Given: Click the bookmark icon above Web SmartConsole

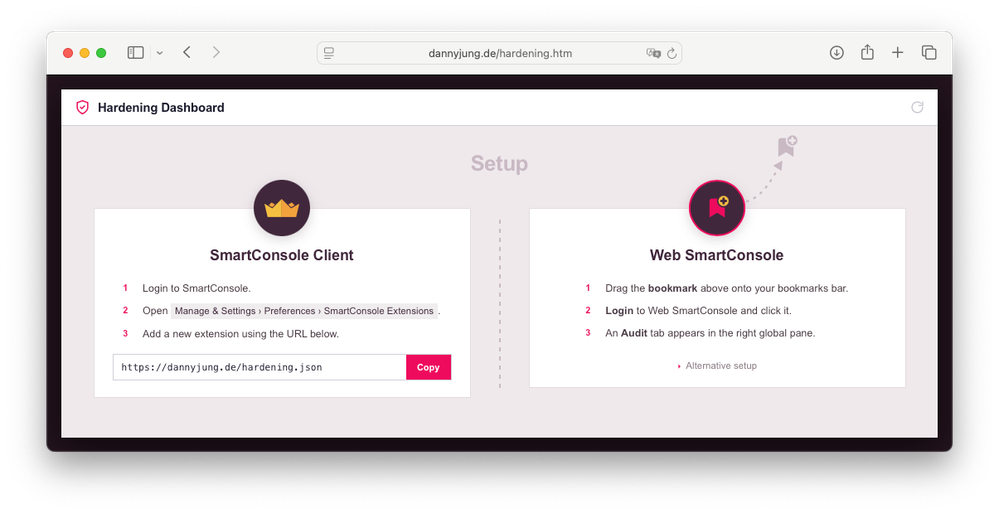Looking at the screenshot, I should coord(717,208).
